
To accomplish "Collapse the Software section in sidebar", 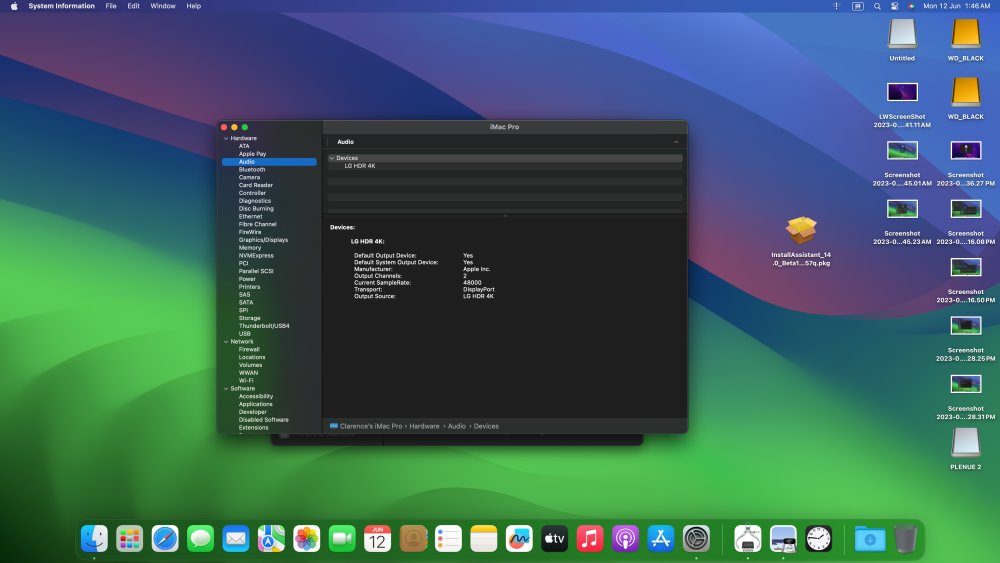I will click(226, 388).
